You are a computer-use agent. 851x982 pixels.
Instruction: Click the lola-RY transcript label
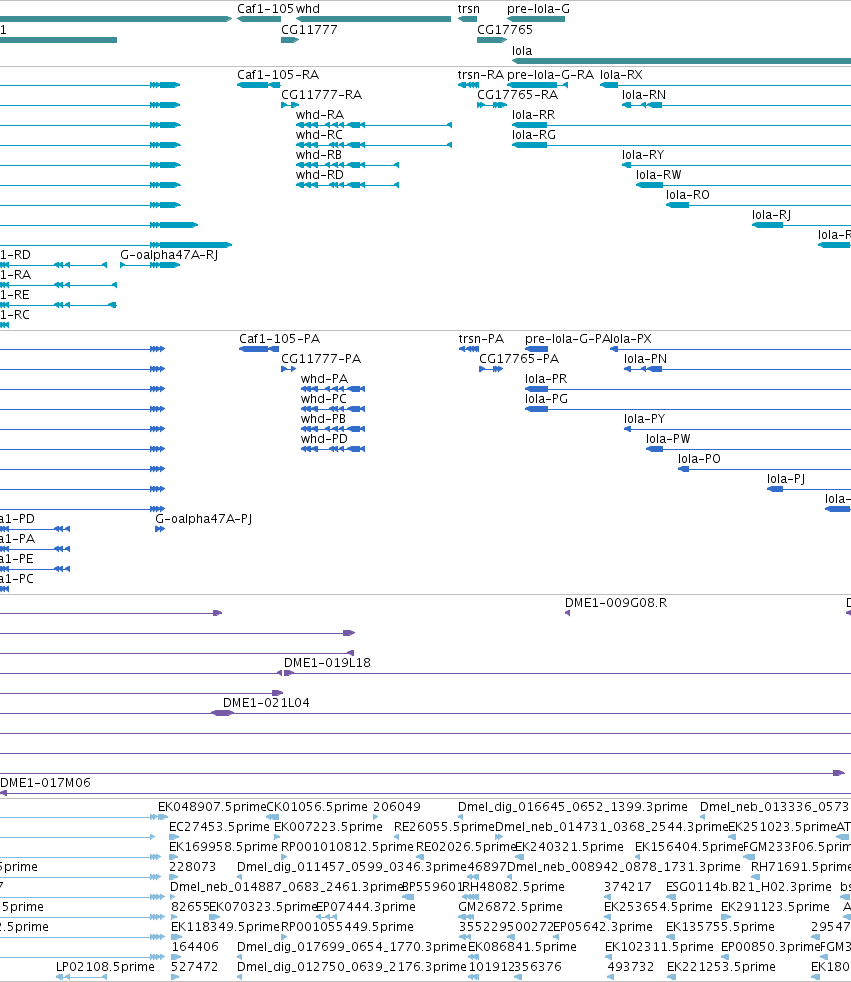coord(643,155)
